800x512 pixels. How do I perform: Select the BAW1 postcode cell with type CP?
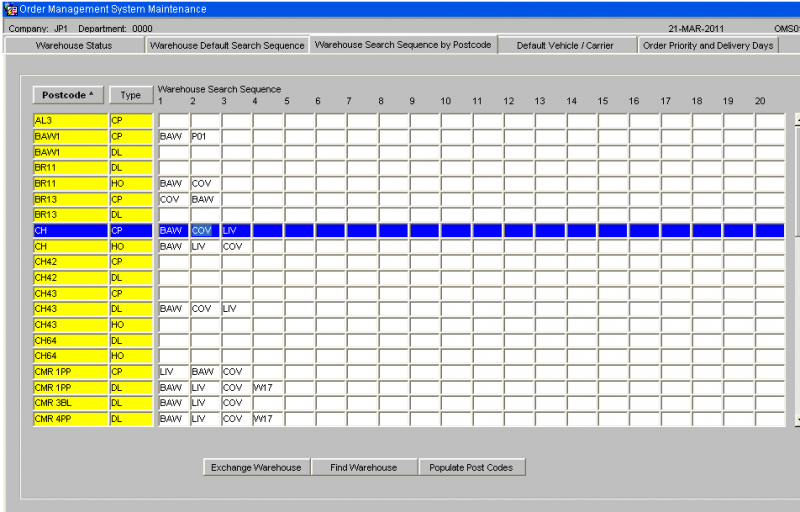pyautogui.click(x=70, y=136)
